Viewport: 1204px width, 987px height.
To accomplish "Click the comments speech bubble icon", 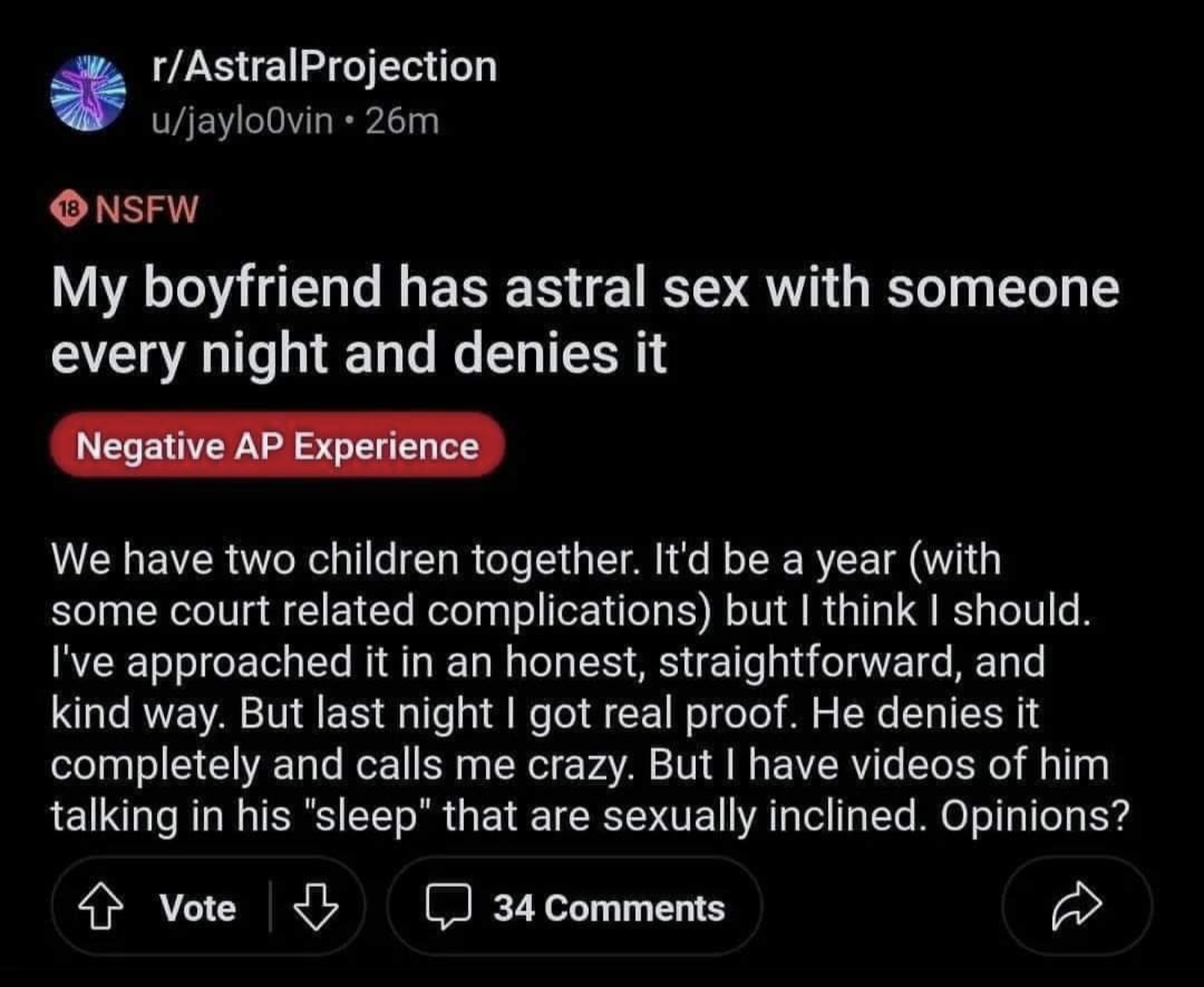I will 450,908.
